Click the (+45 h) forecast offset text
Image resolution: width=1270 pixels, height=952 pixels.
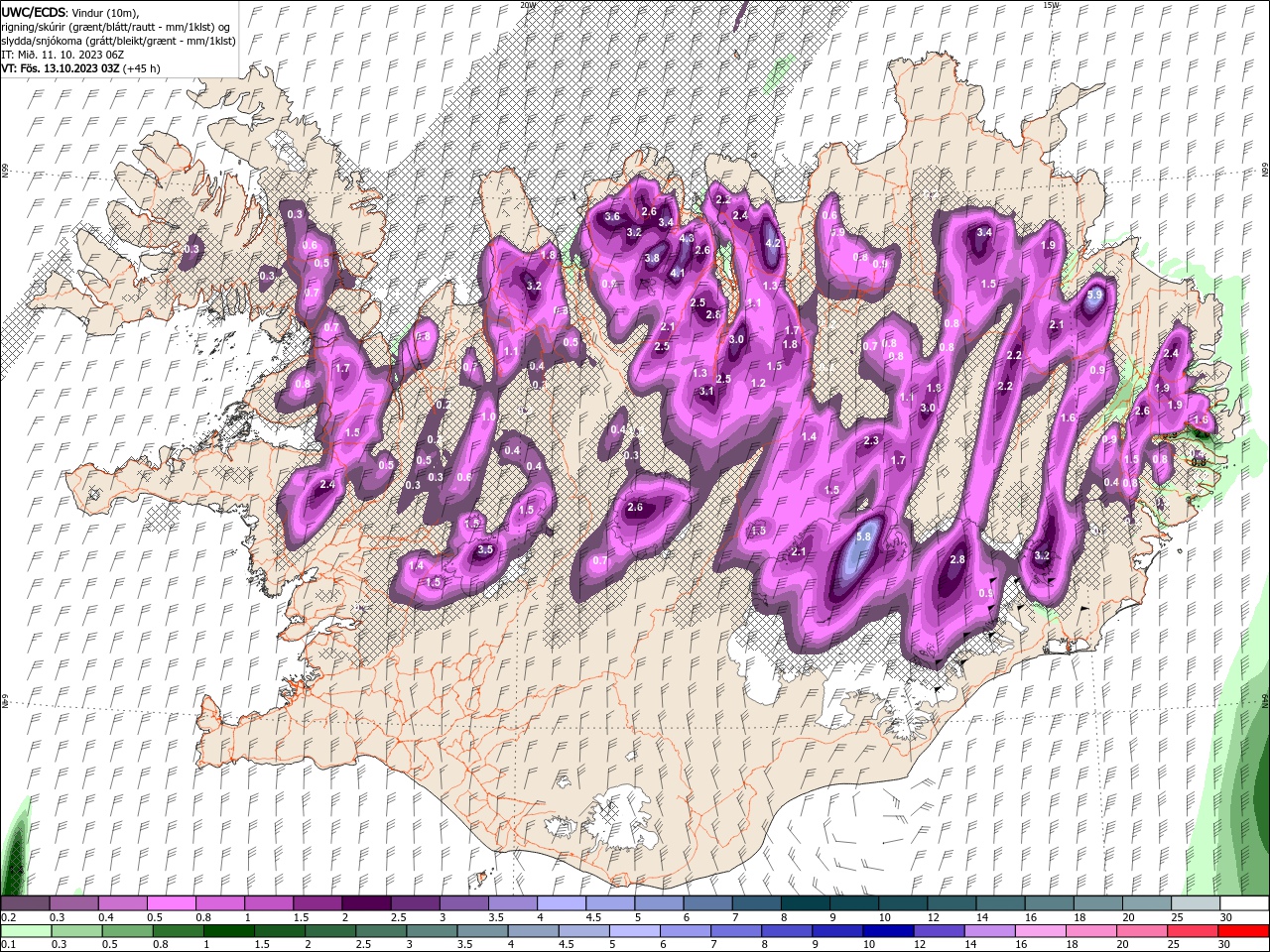pyautogui.click(x=142, y=68)
